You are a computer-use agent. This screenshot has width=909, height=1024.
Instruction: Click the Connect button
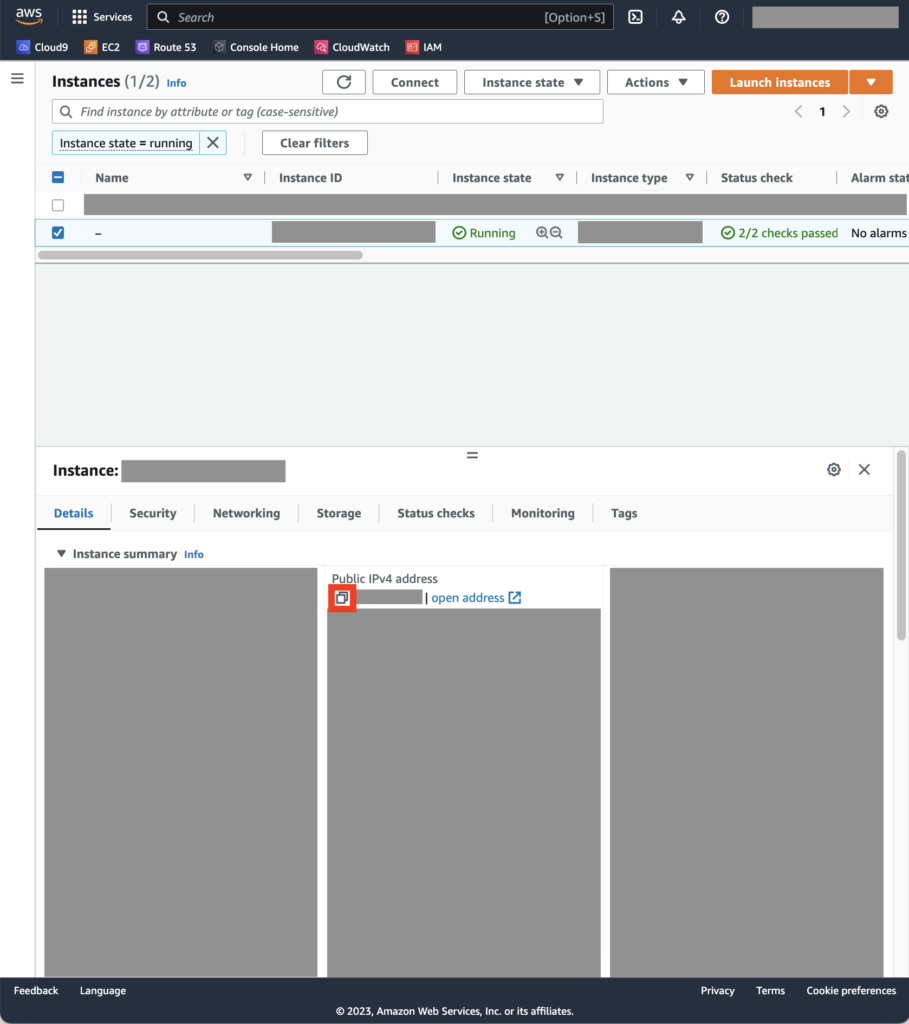(415, 82)
